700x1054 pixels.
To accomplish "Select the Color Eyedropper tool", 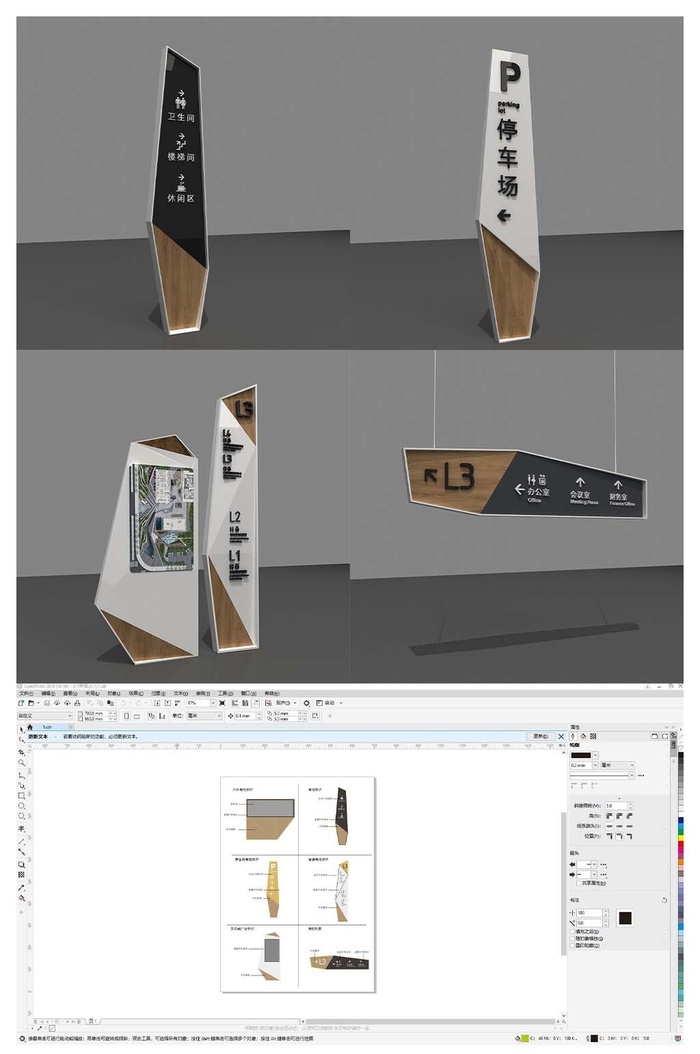I will [x=22, y=887].
